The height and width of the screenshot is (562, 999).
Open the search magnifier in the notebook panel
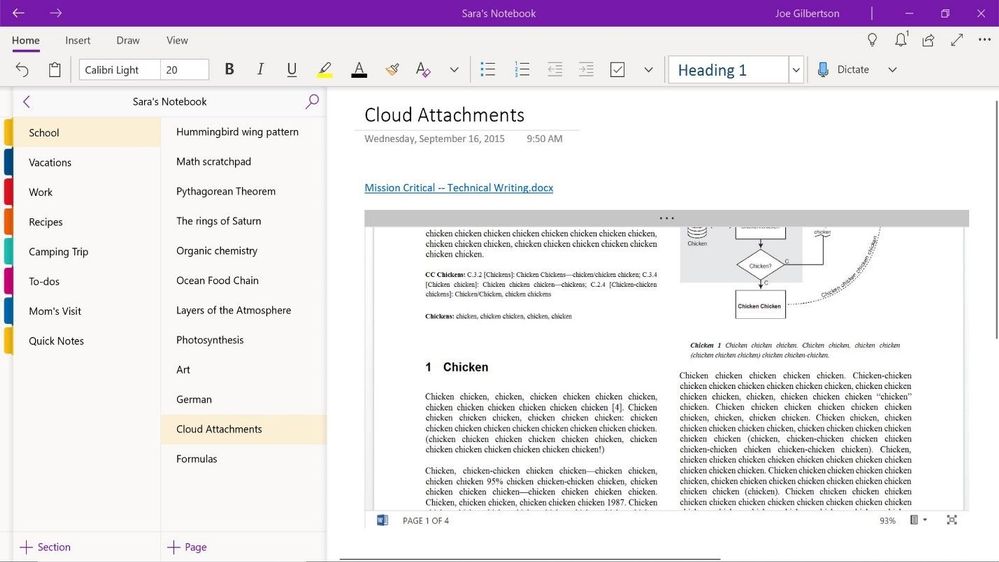pyautogui.click(x=312, y=101)
